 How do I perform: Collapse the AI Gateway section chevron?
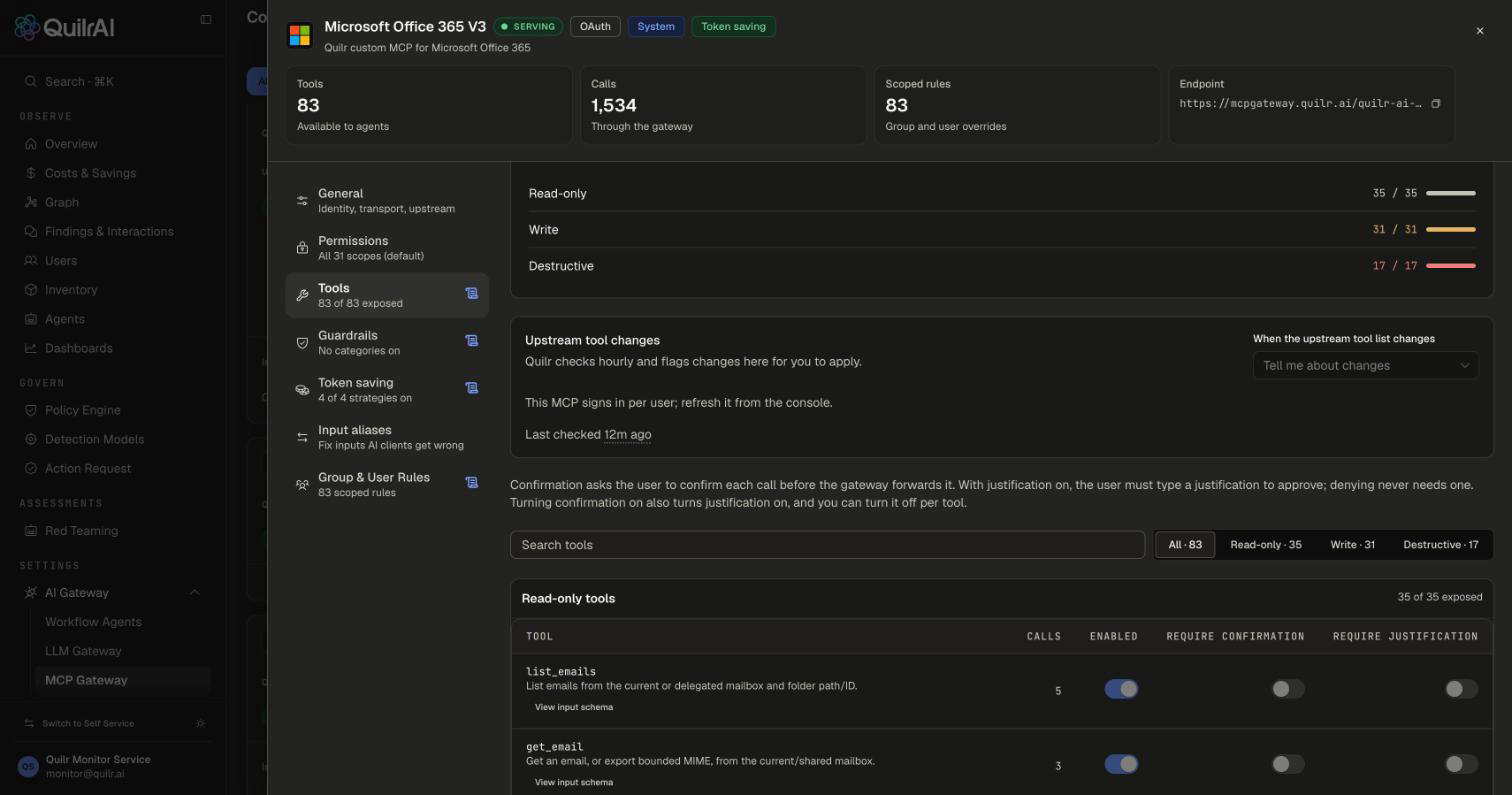[x=194, y=593]
